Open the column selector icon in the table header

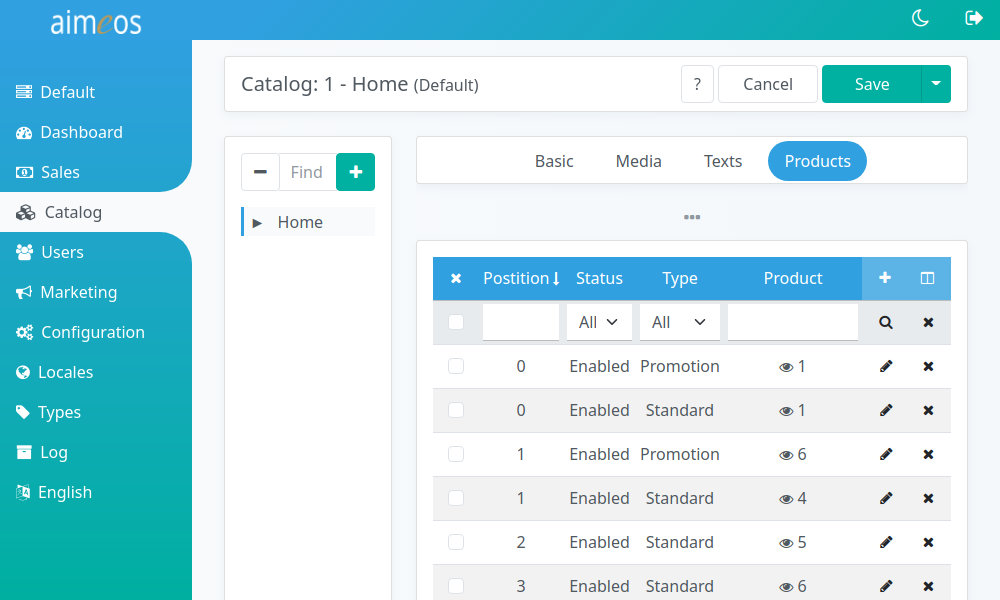pyautogui.click(x=927, y=278)
